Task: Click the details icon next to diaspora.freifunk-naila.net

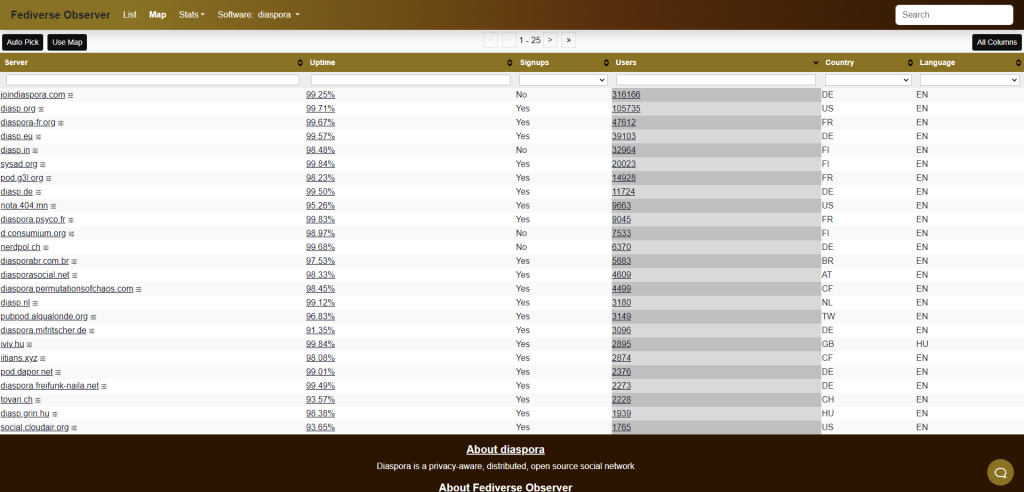Action: [104, 386]
